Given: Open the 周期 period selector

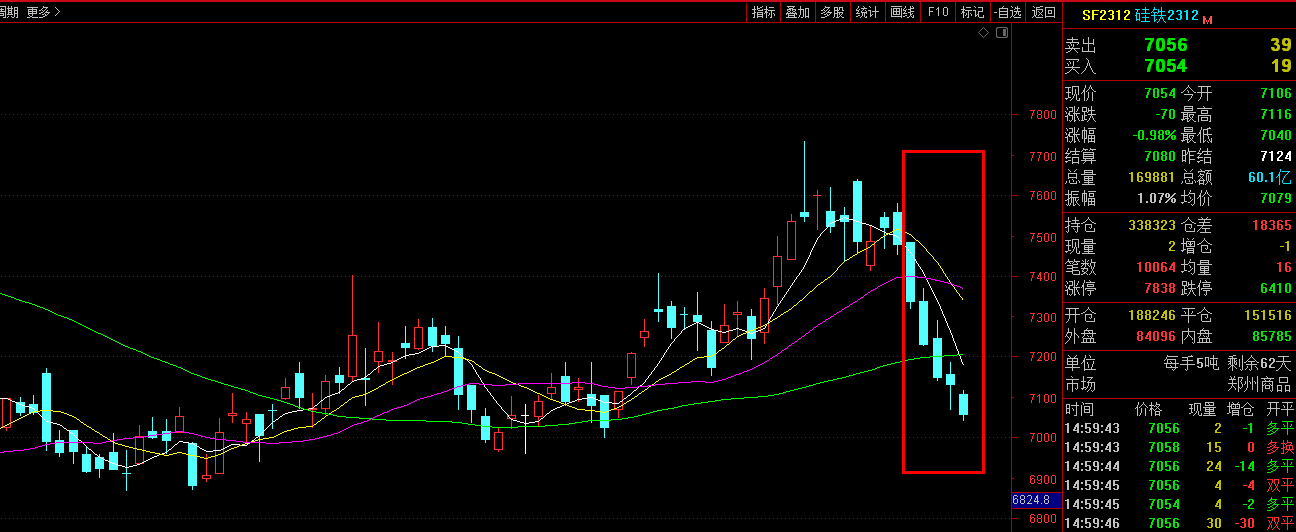Looking at the screenshot, I should 8,12.
